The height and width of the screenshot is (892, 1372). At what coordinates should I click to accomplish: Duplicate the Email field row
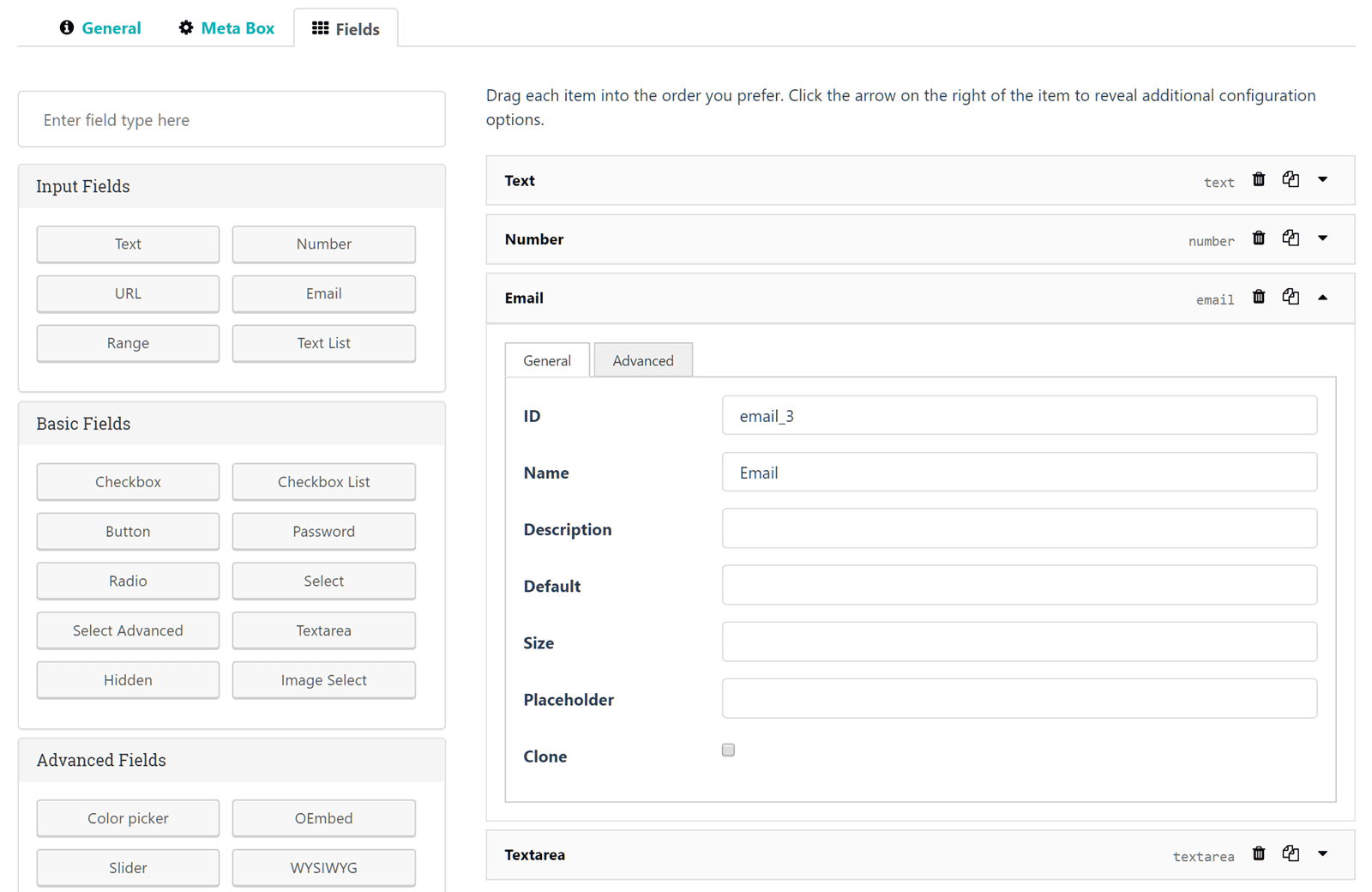[1291, 297]
